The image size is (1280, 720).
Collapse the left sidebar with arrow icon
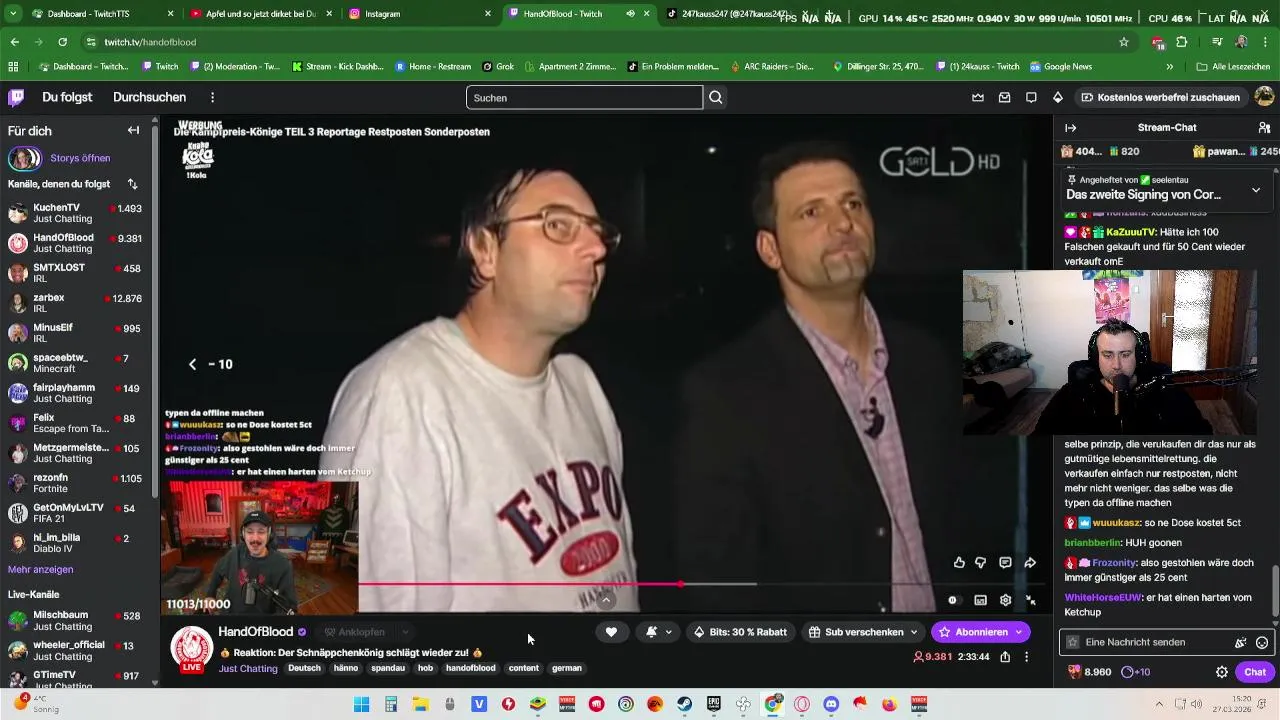pyautogui.click(x=133, y=130)
